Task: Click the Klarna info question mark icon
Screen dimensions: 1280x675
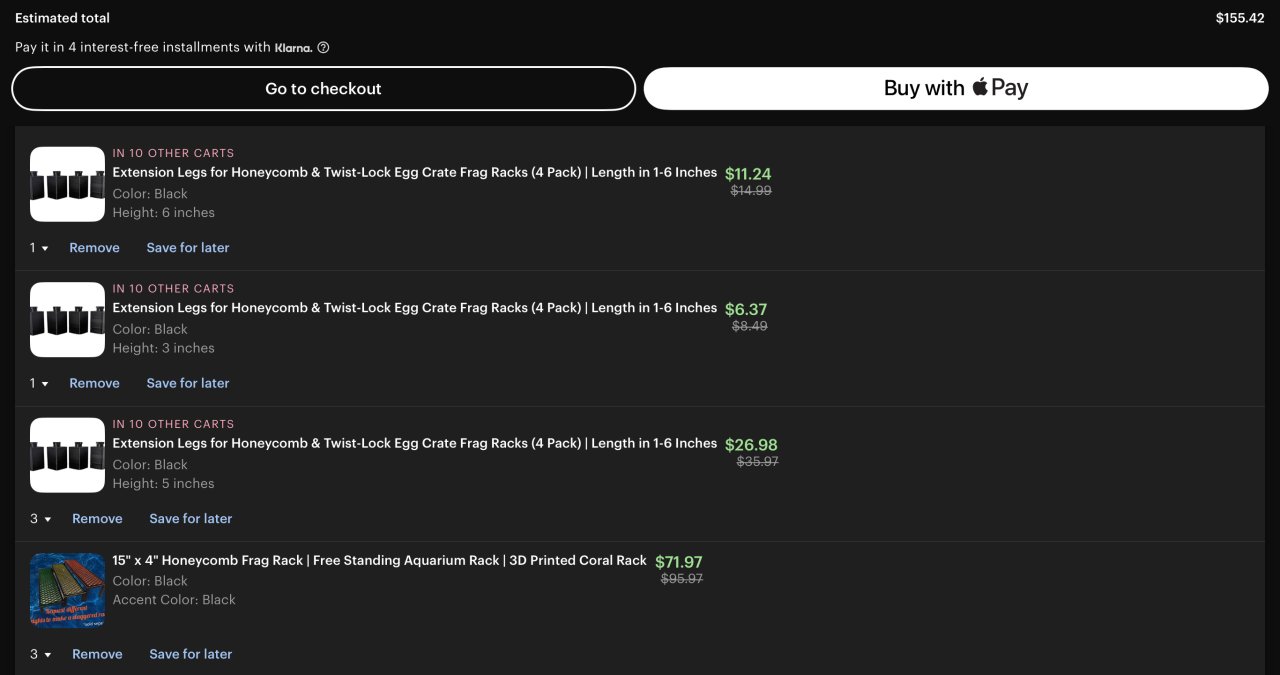Action: 323,47
